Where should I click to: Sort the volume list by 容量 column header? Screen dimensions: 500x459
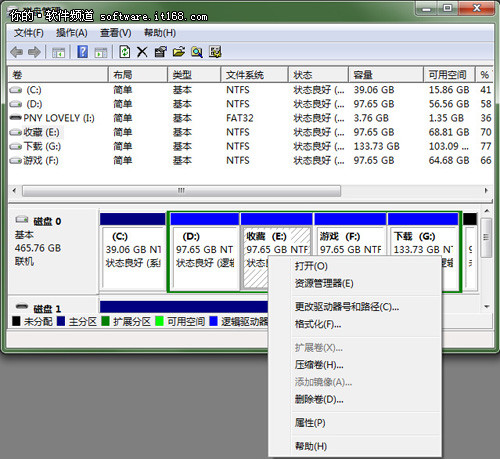pyautogui.click(x=386, y=75)
